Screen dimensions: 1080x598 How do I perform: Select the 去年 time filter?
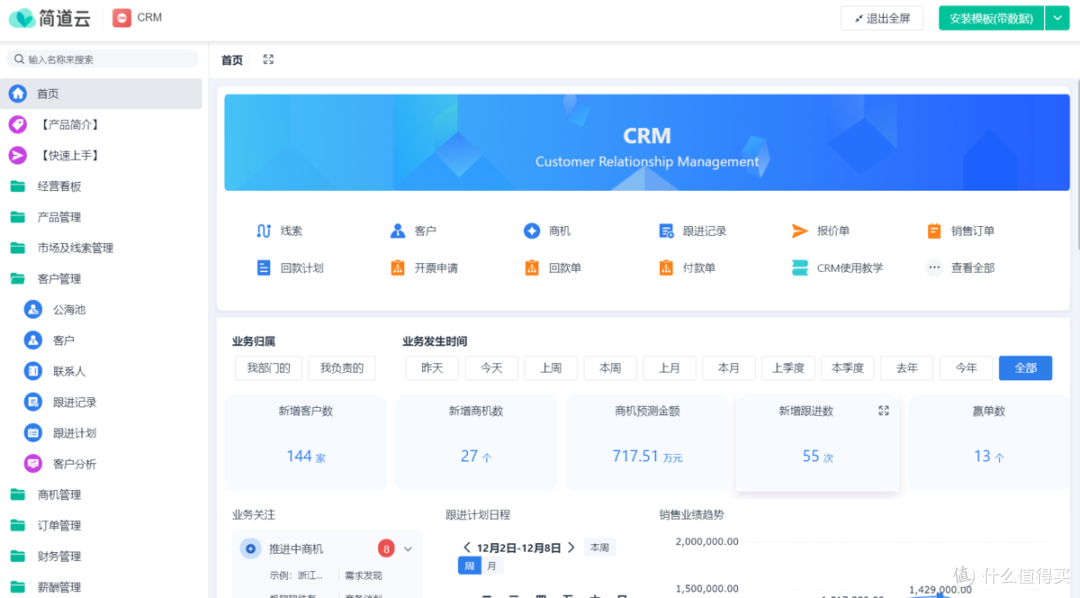[x=907, y=368]
